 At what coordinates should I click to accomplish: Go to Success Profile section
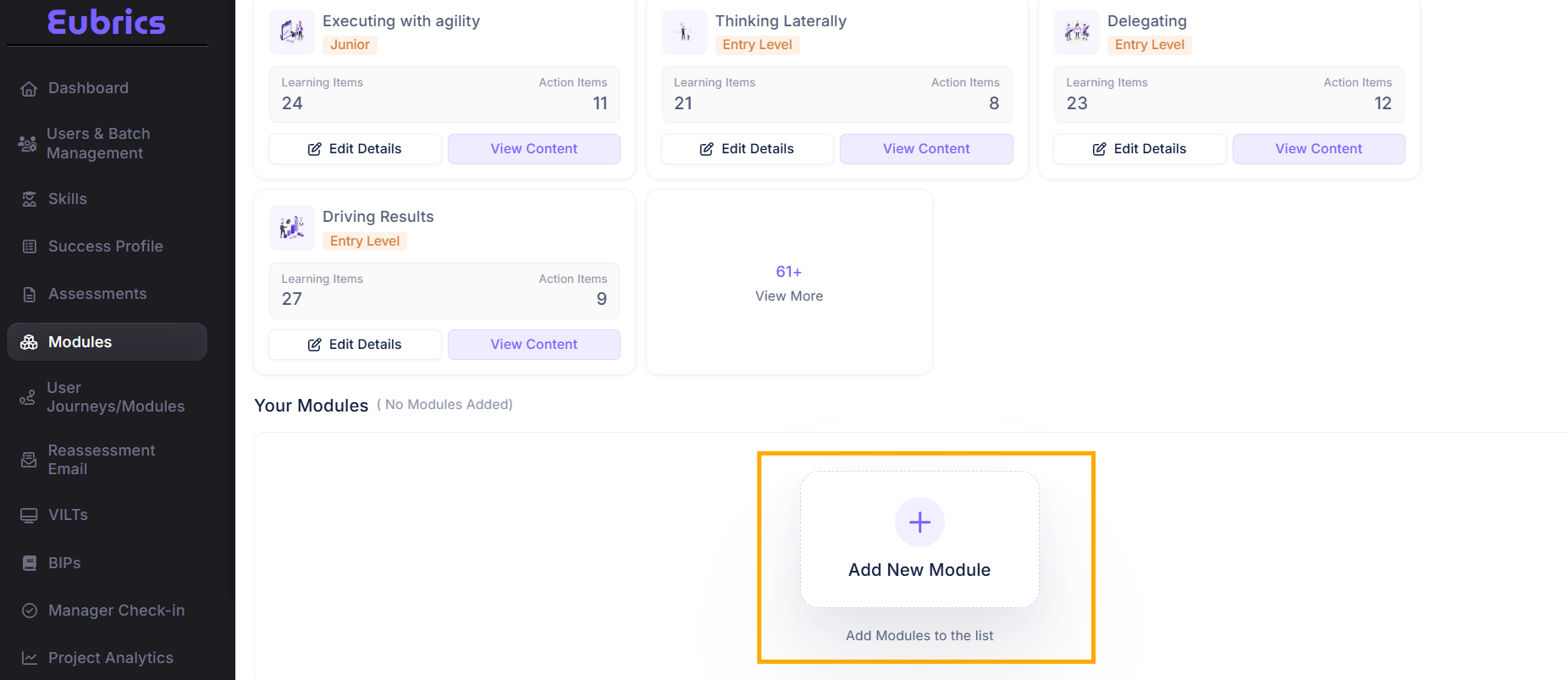click(105, 246)
